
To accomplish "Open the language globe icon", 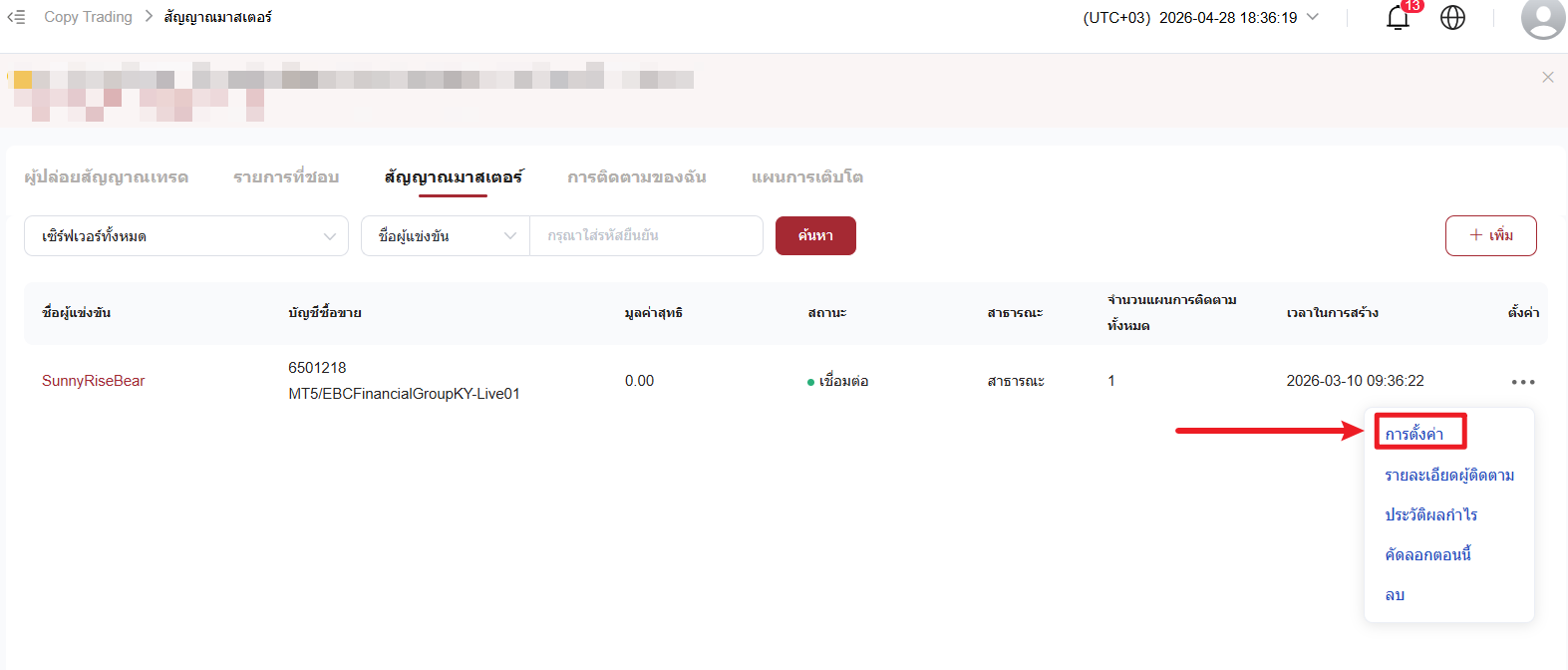I will (1453, 17).
